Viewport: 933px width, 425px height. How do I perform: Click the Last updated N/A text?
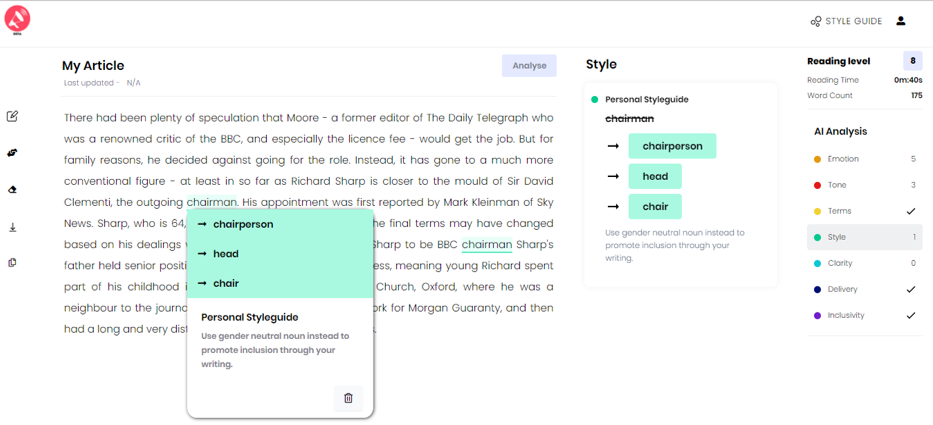102,83
